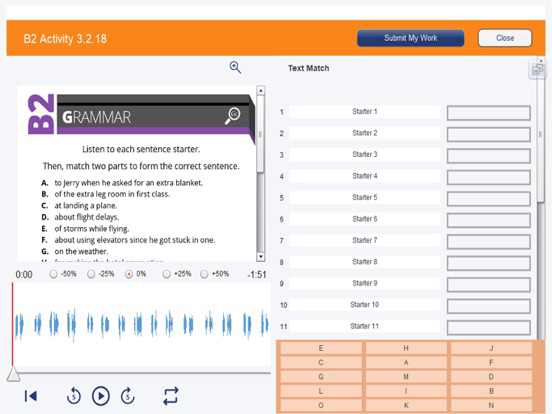Click option D text 'about flight delays'
The image size is (552, 414).
point(87,217)
